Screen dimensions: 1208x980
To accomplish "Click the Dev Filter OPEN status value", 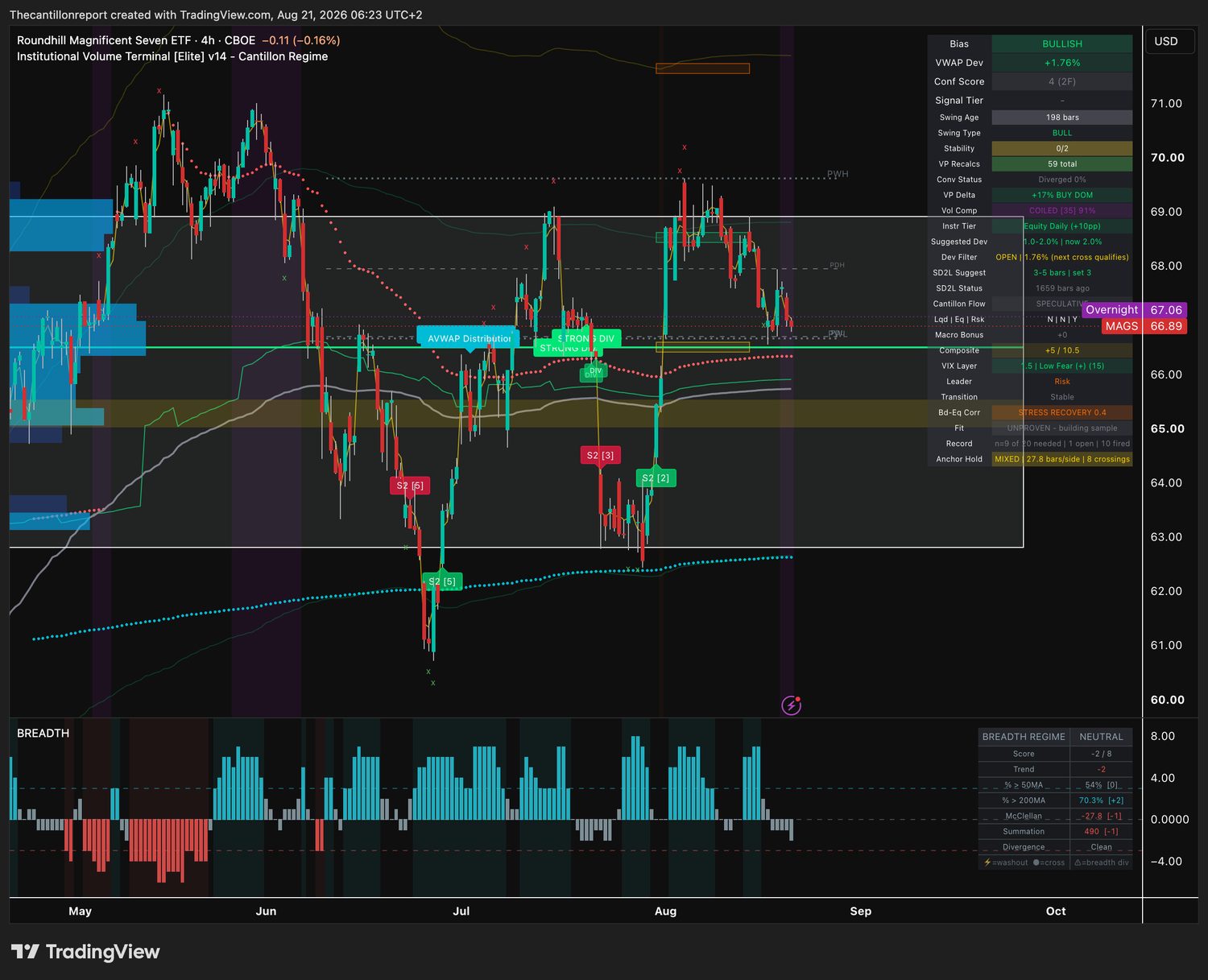I will (1062, 258).
